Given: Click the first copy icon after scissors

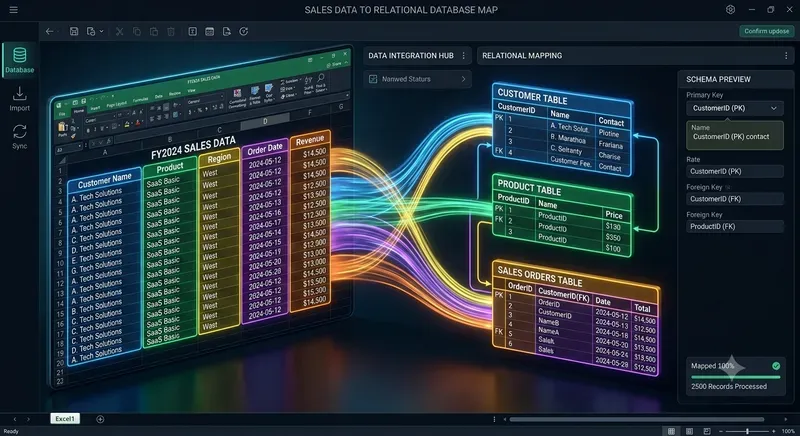Looking at the screenshot, I should [x=137, y=32].
